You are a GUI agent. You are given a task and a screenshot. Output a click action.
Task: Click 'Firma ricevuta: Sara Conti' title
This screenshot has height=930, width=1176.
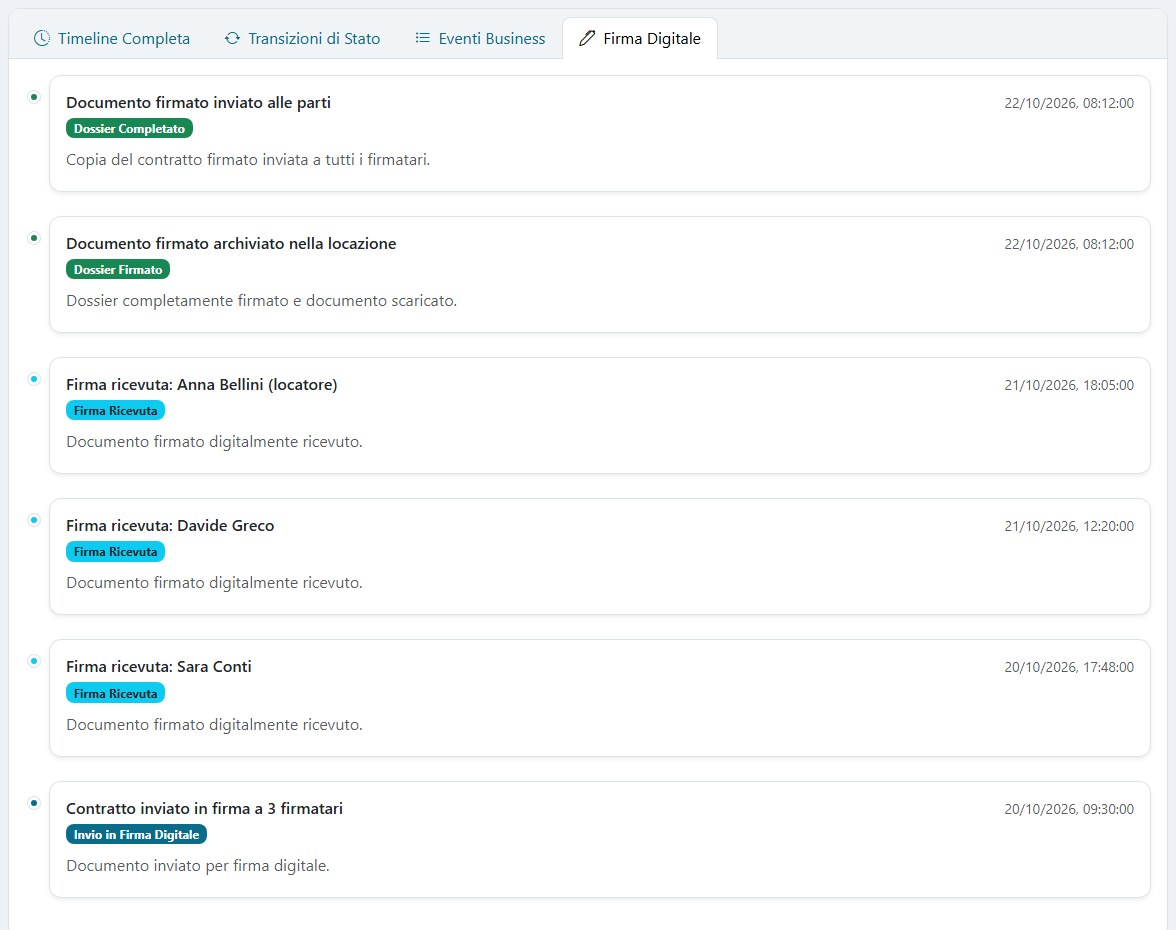point(159,667)
